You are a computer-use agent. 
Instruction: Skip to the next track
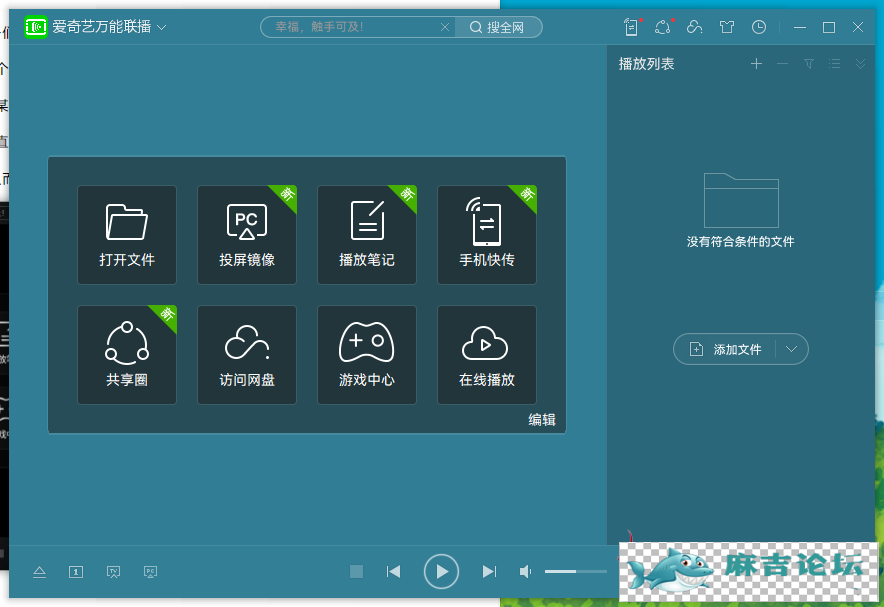click(489, 571)
